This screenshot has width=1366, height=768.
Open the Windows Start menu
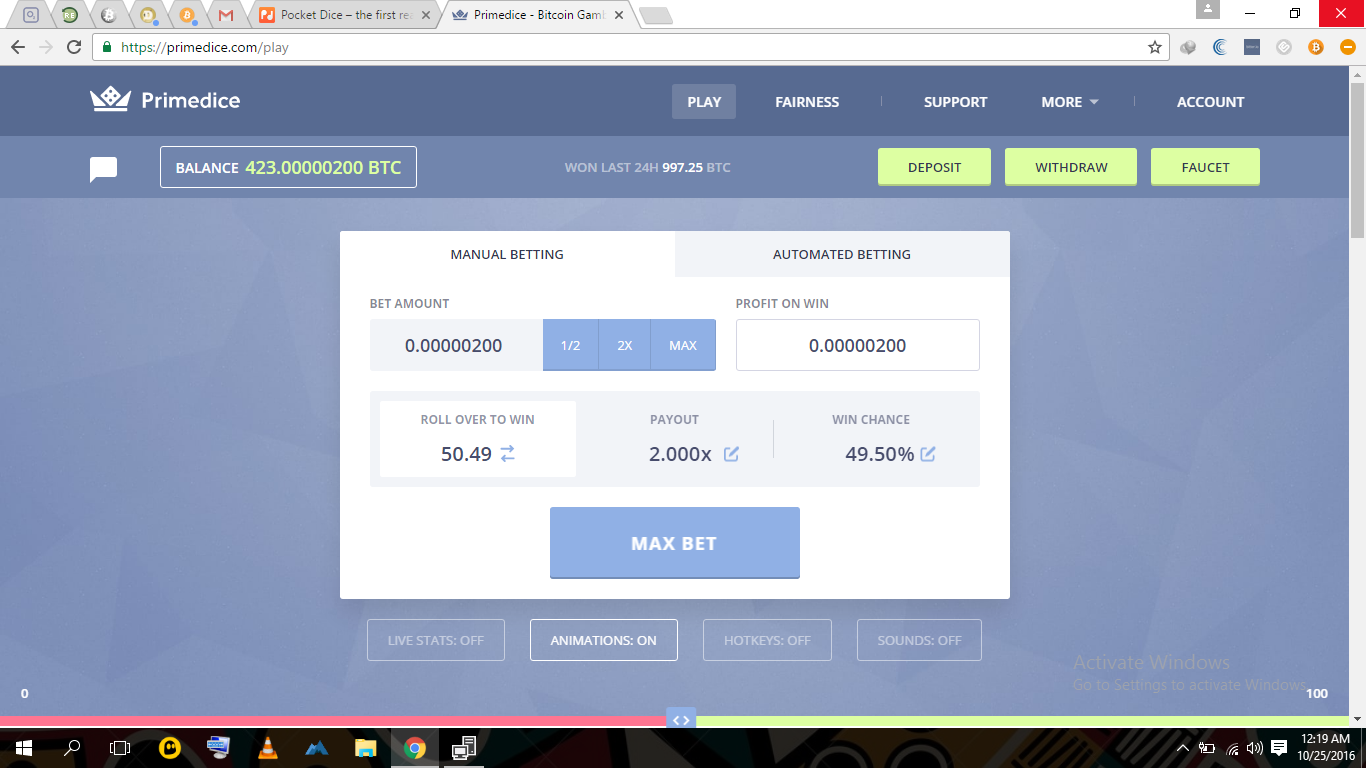(x=23, y=747)
